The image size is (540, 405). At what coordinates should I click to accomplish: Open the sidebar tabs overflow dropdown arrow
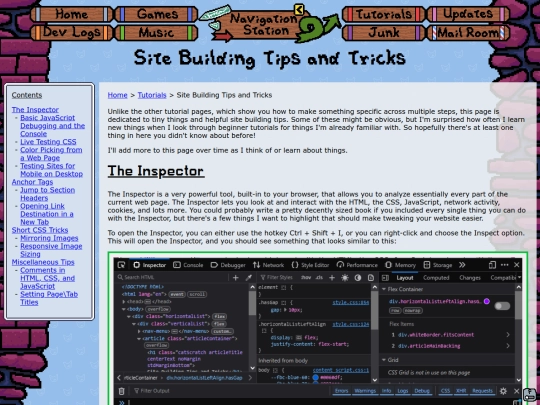click(x=519, y=278)
